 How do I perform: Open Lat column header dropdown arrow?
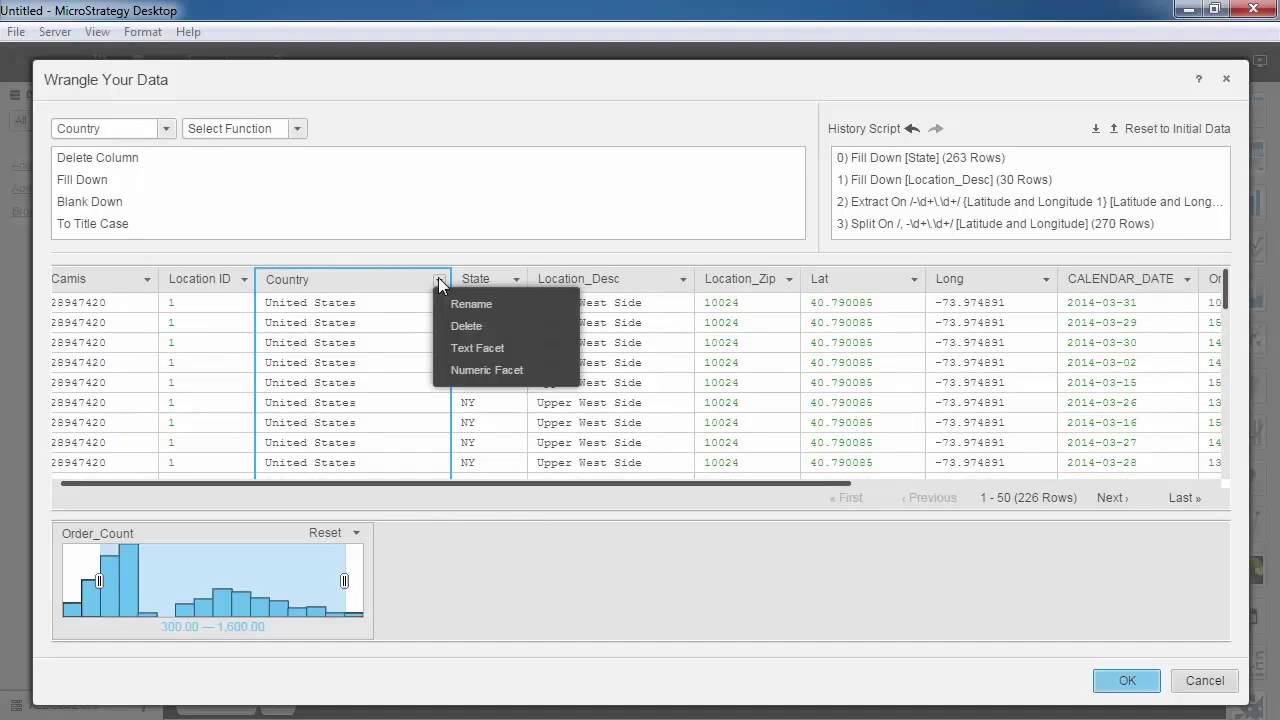pos(914,280)
